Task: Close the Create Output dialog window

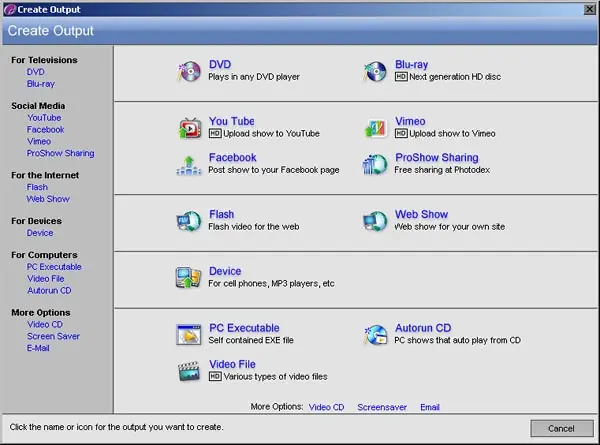Action: [x=589, y=9]
